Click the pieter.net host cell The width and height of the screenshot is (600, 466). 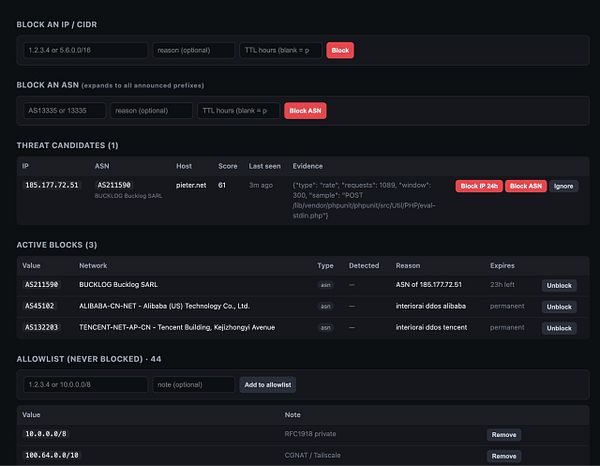click(x=191, y=185)
